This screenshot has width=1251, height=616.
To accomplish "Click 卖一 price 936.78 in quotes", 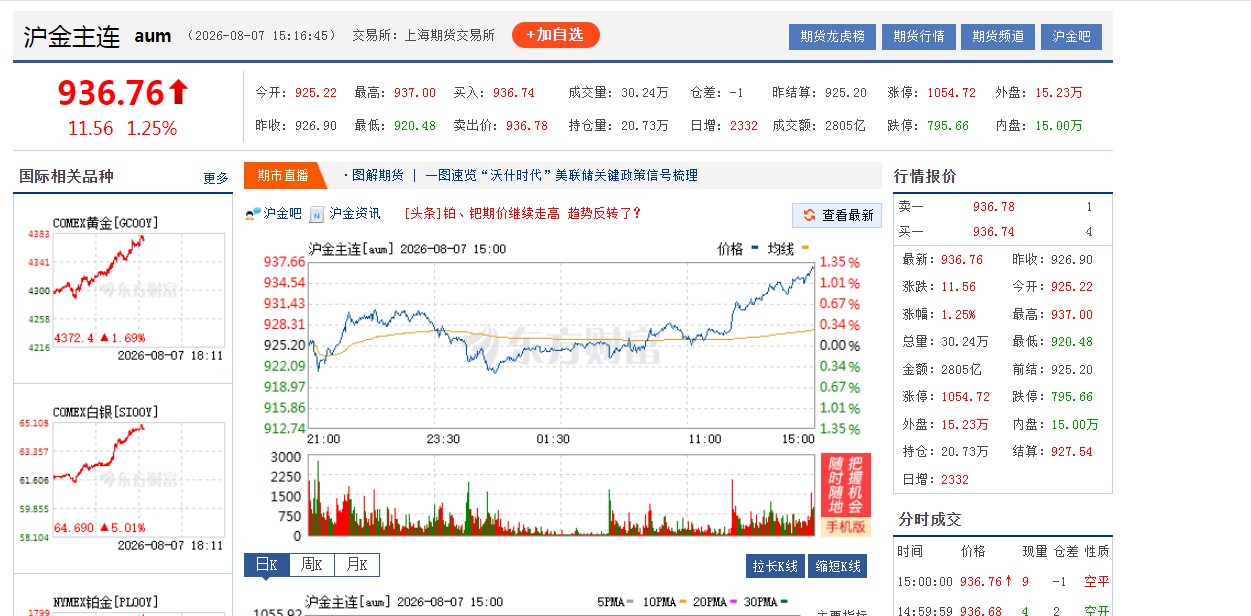I will [993, 207].
